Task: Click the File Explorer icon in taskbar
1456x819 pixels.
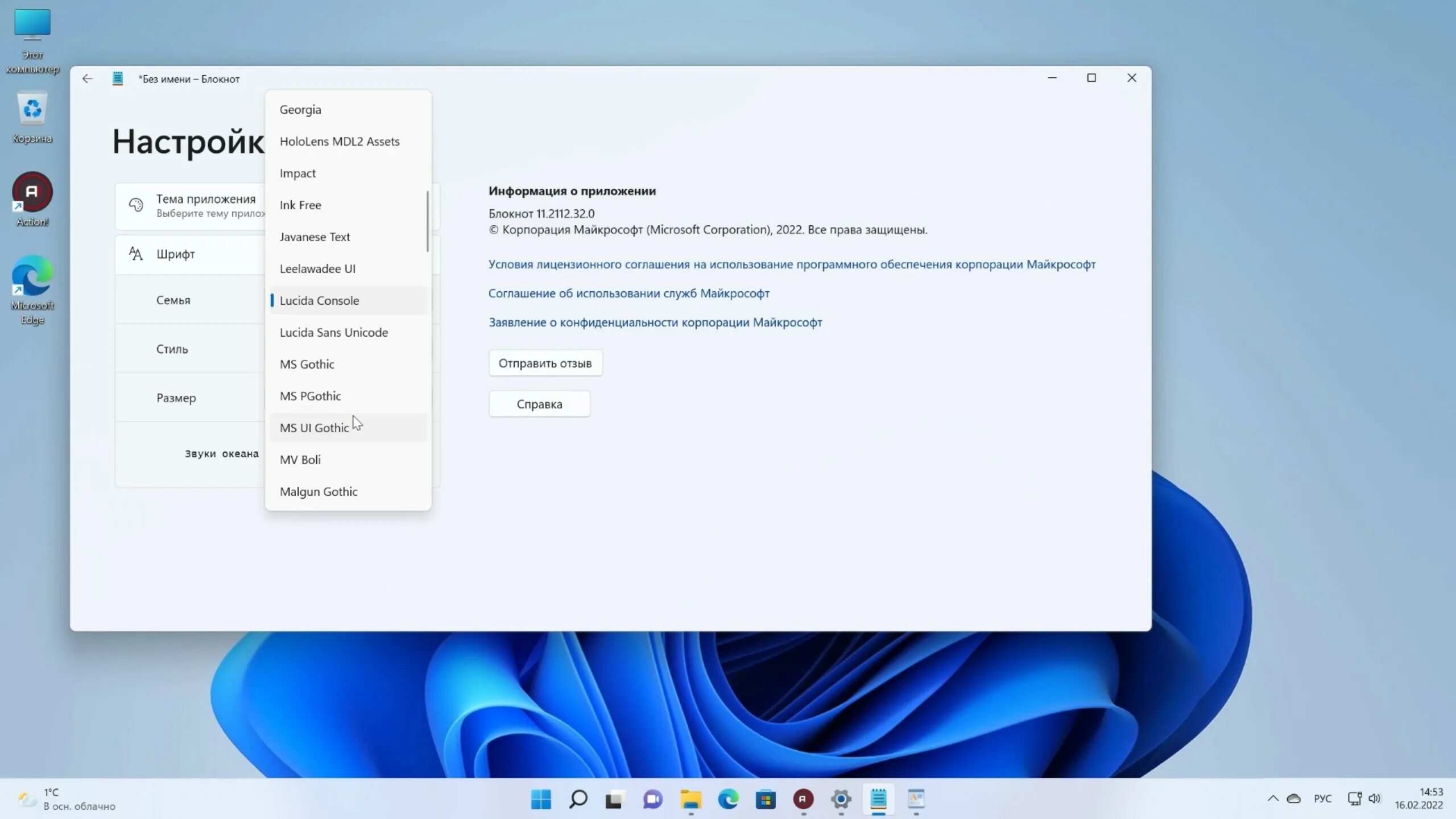Action: tap(690, 799)
